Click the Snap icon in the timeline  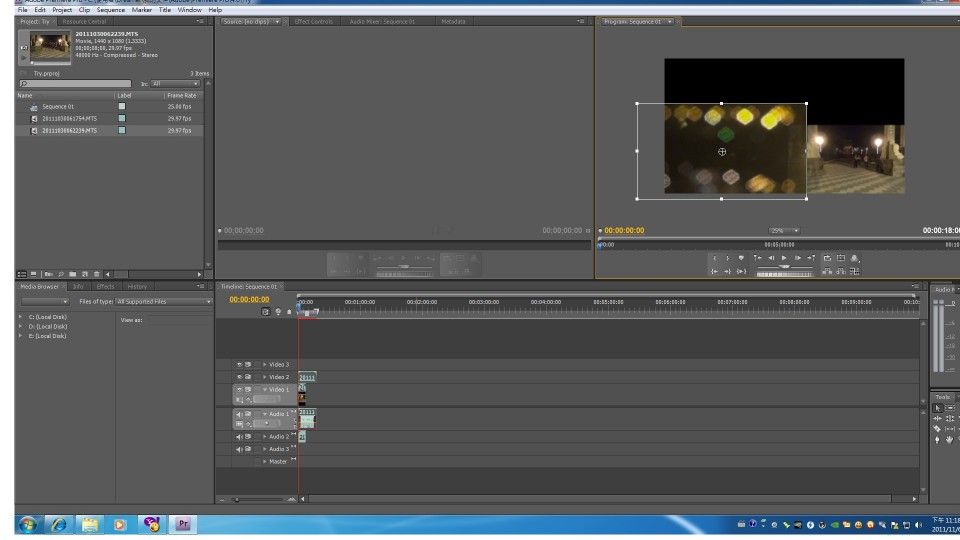click(x=266, y=311)
